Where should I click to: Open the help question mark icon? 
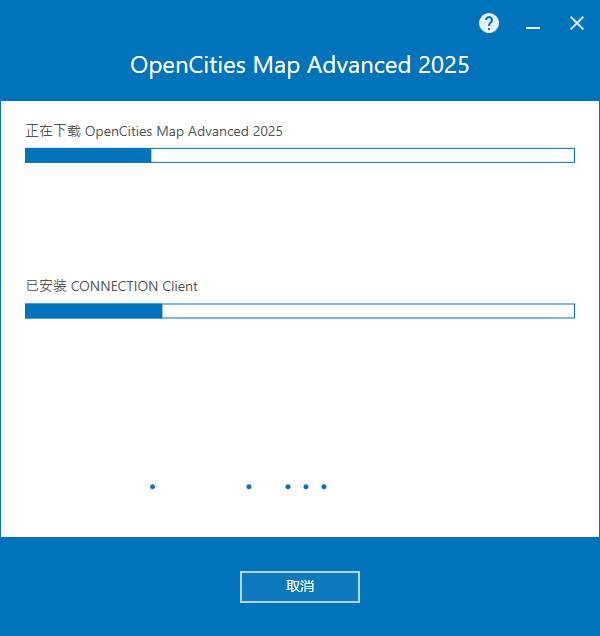(x=489, y=24)
